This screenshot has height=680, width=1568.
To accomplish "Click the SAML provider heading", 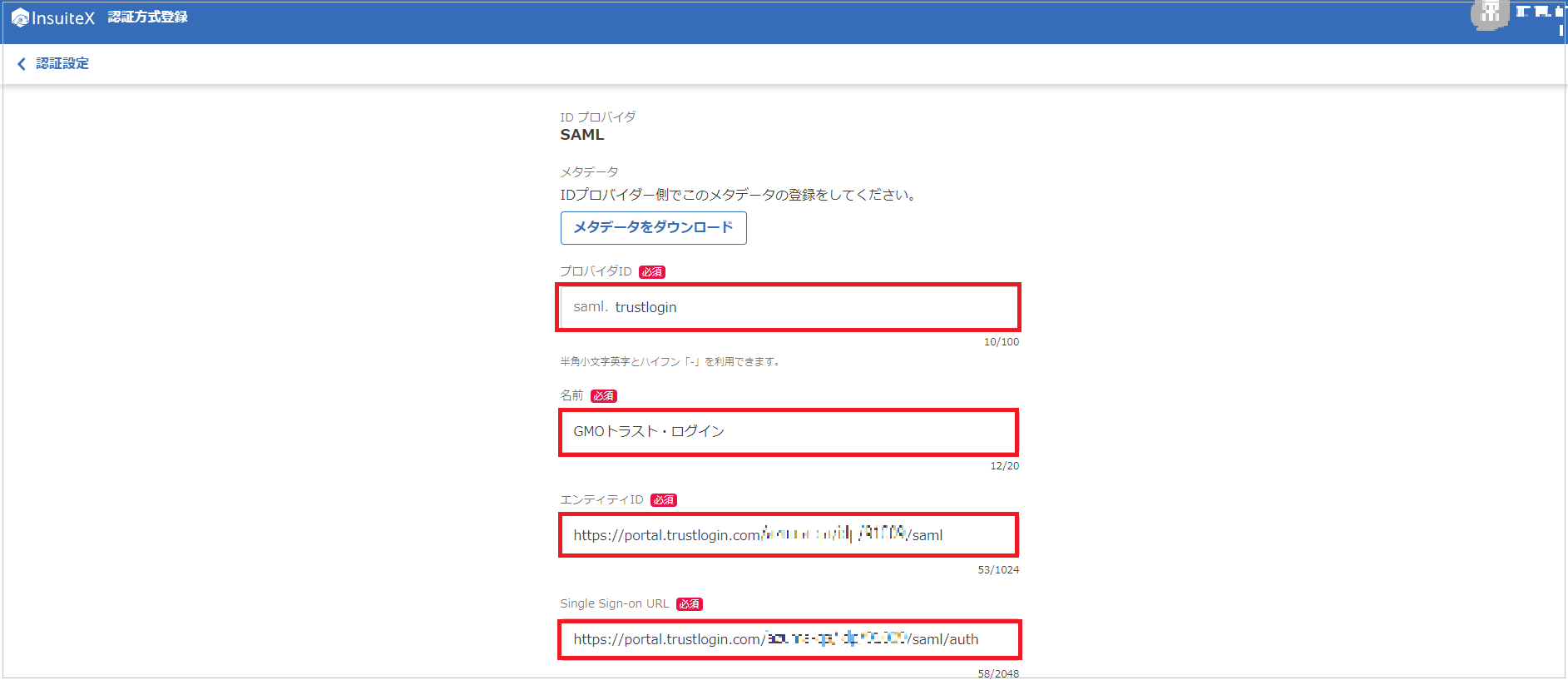I will click(582, 135).
